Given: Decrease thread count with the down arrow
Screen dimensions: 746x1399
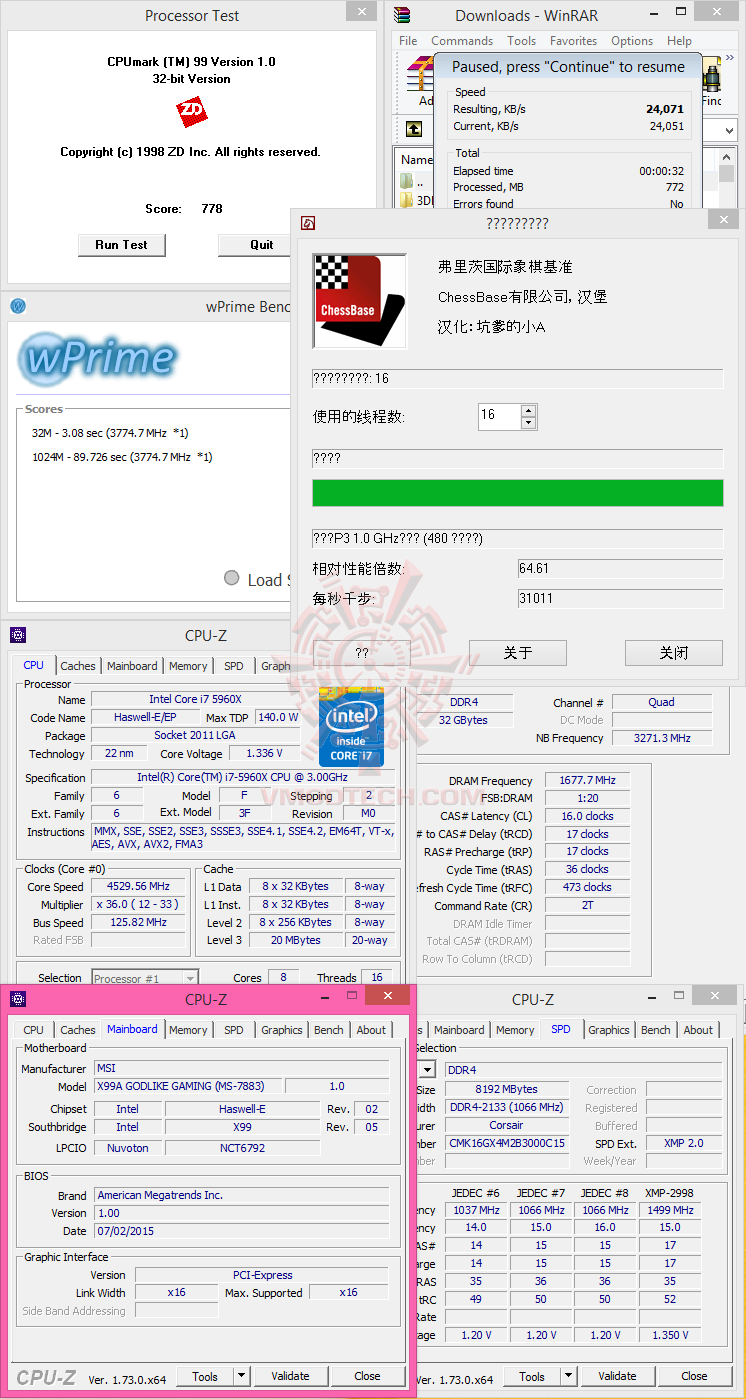Looking at the screenshot, I should coord(529,423).
